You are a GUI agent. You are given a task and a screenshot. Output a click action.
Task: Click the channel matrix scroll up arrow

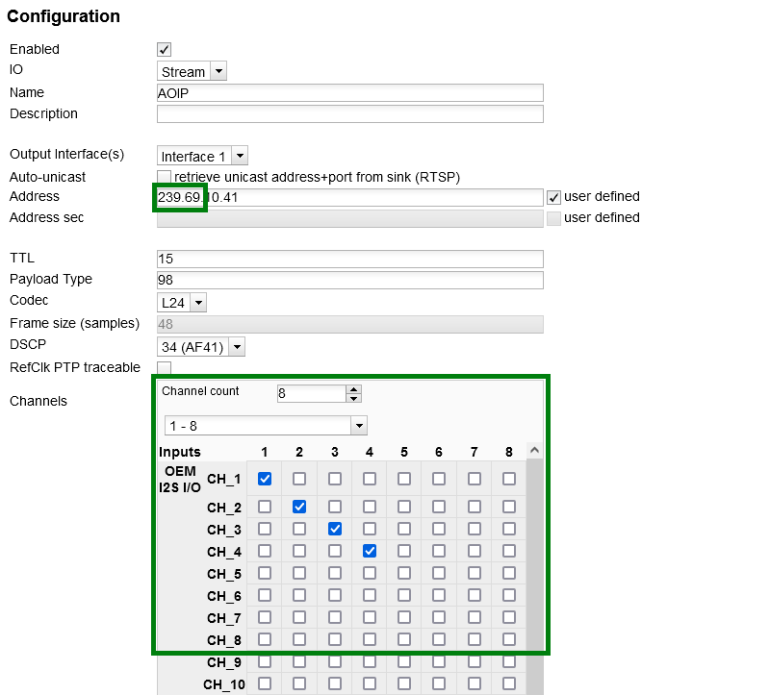tap(535, 450)
